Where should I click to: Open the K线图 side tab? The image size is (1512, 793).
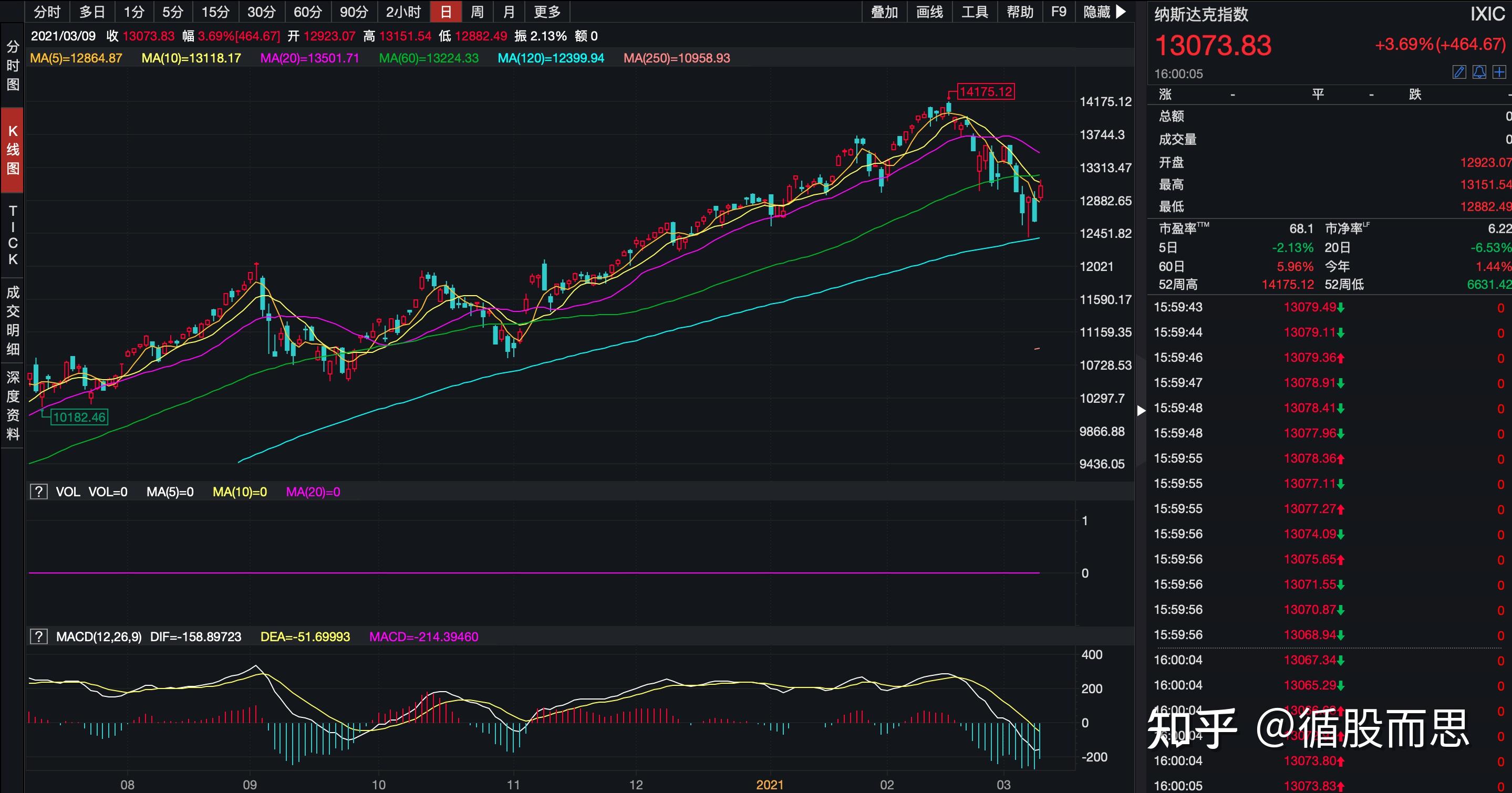pos(12,150)
